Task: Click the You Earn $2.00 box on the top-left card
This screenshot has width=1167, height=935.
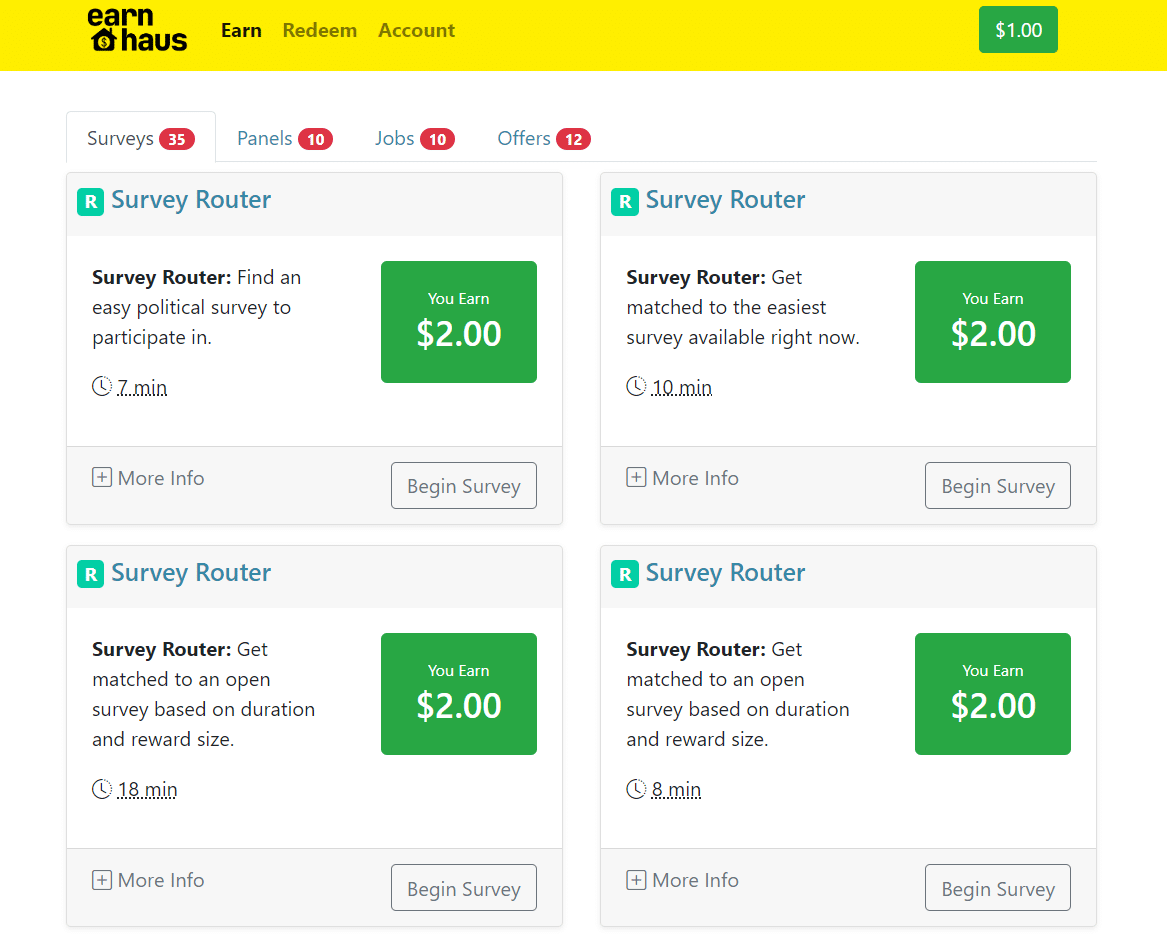Action: [458, 321]
